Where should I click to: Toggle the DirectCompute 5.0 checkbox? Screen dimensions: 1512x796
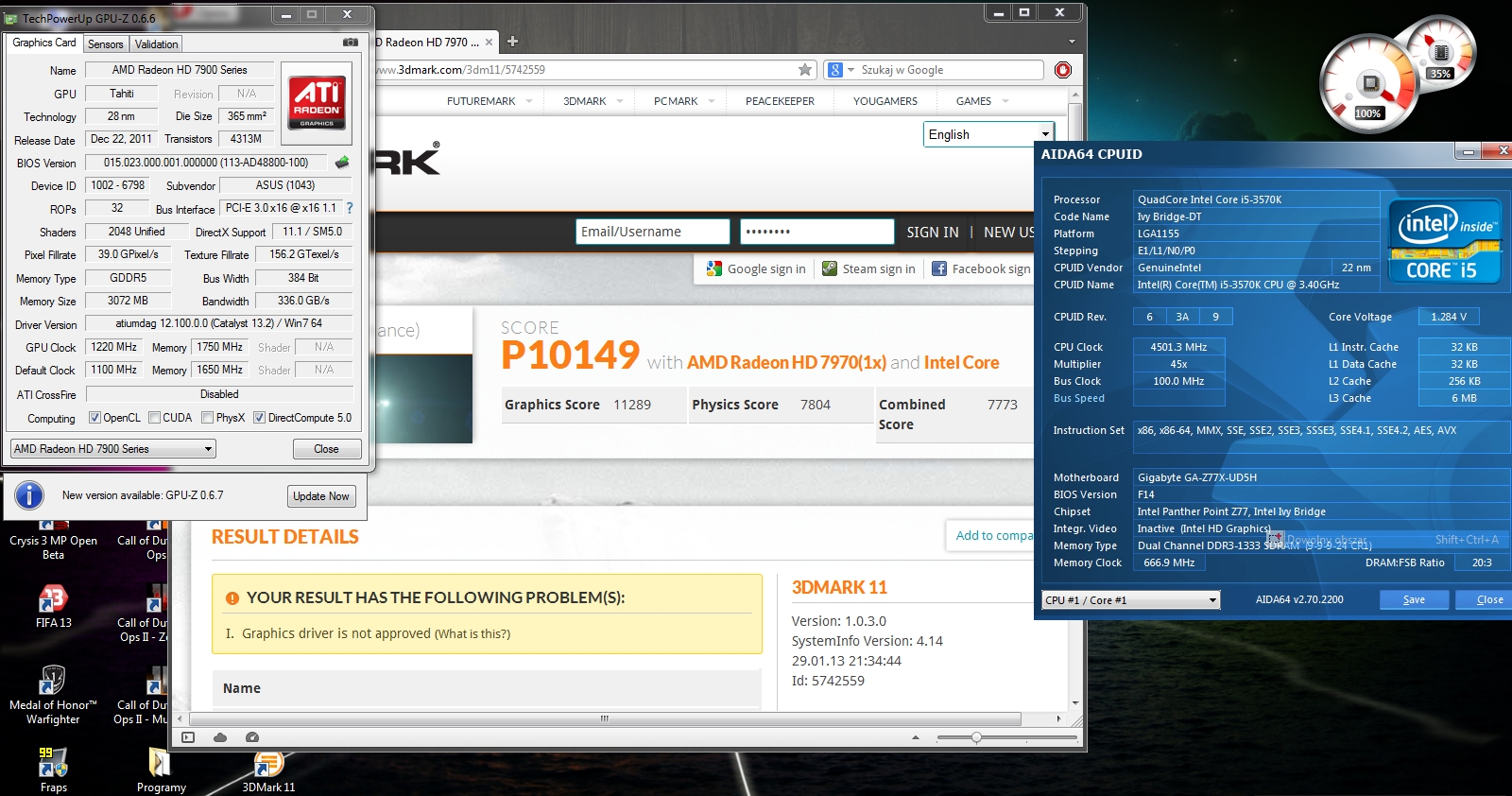click(x=259, y=418)
